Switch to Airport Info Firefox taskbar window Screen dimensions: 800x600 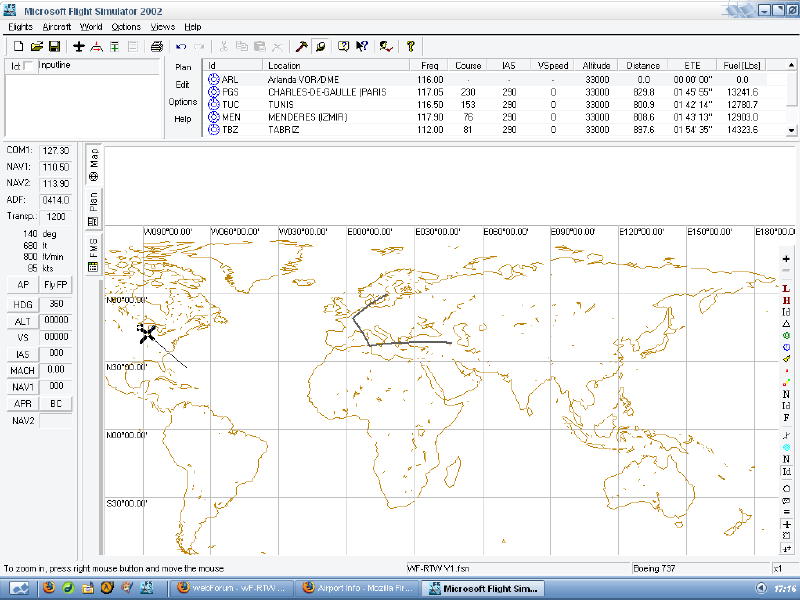point(360,588)
